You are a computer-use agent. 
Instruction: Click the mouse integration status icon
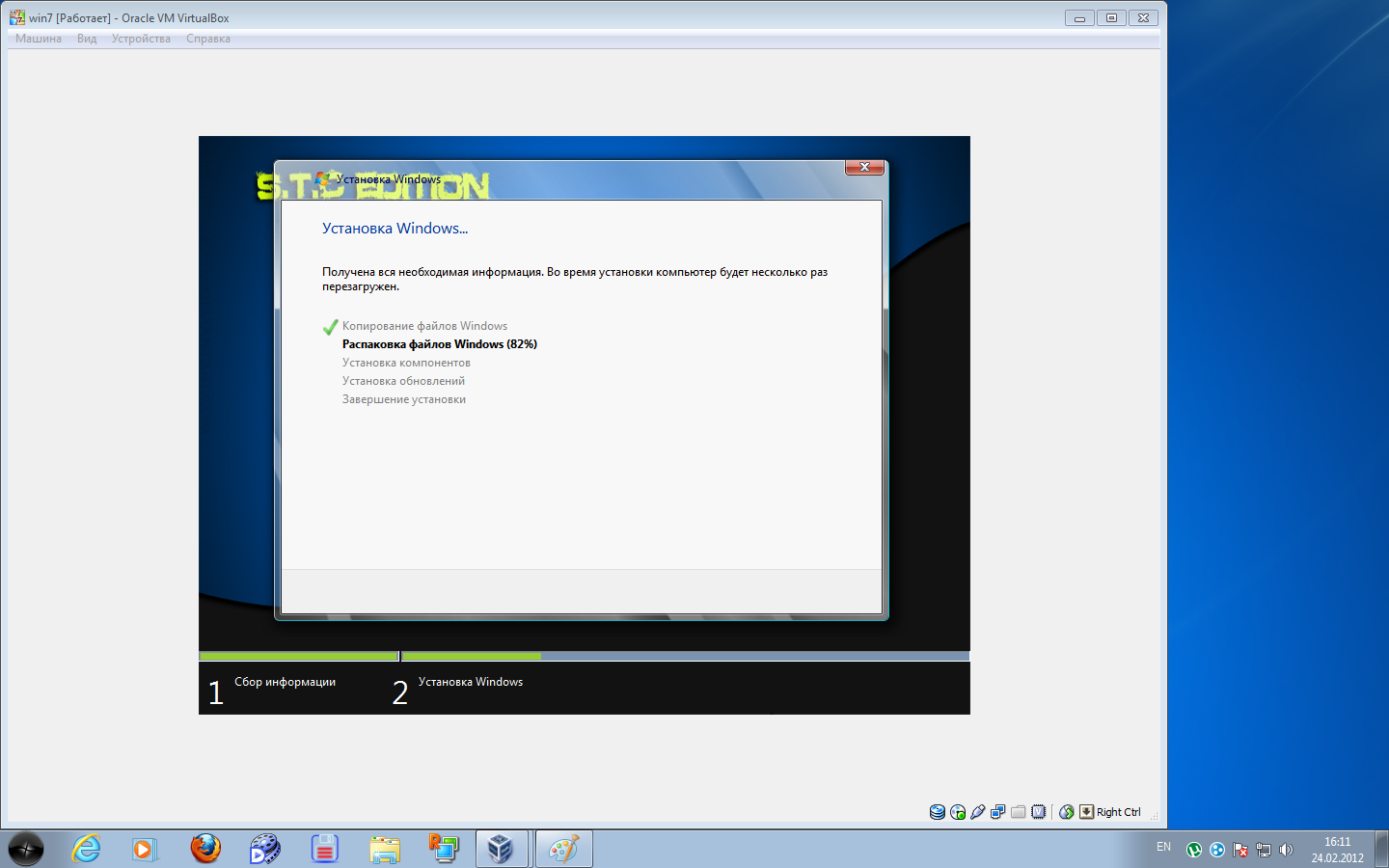click(x=1067, y=812)
